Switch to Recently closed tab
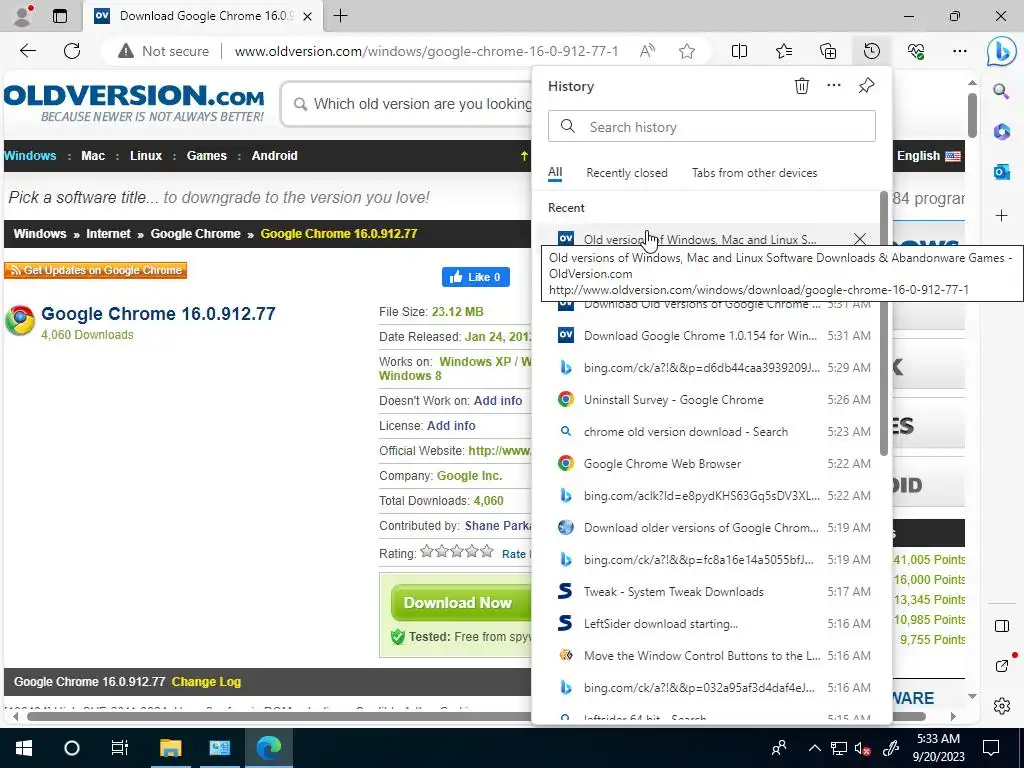1024x768 pixels. click(x=626, y=172)
